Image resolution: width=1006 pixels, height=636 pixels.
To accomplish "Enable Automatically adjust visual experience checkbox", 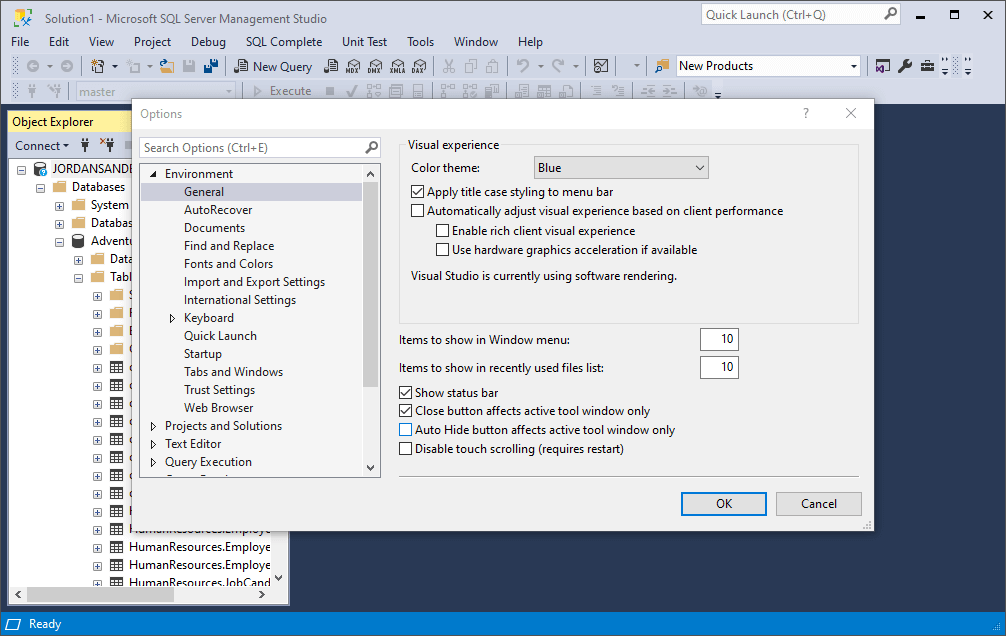I will pos(418,211).
